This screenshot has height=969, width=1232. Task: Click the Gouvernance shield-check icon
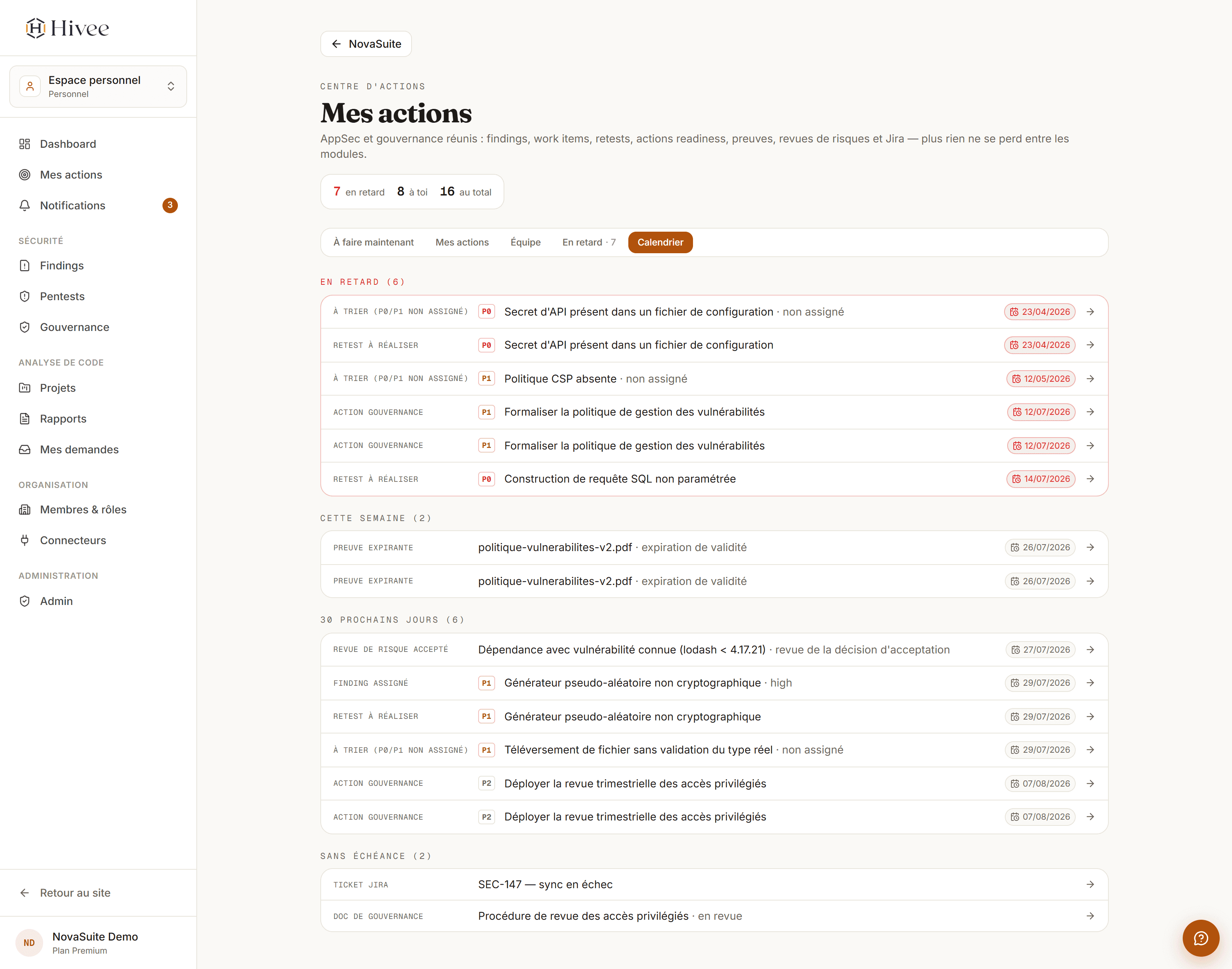click(24, 327)
